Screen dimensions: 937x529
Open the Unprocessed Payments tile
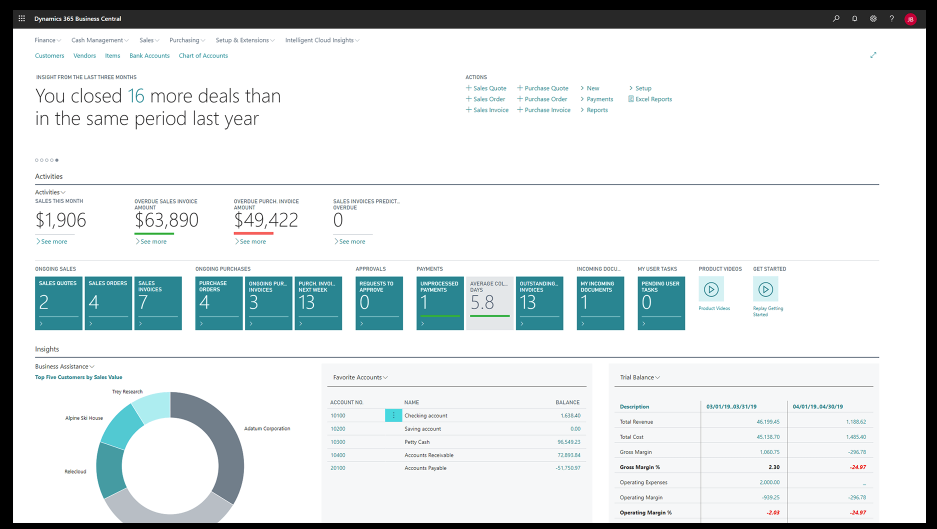(x=440, y=303)
